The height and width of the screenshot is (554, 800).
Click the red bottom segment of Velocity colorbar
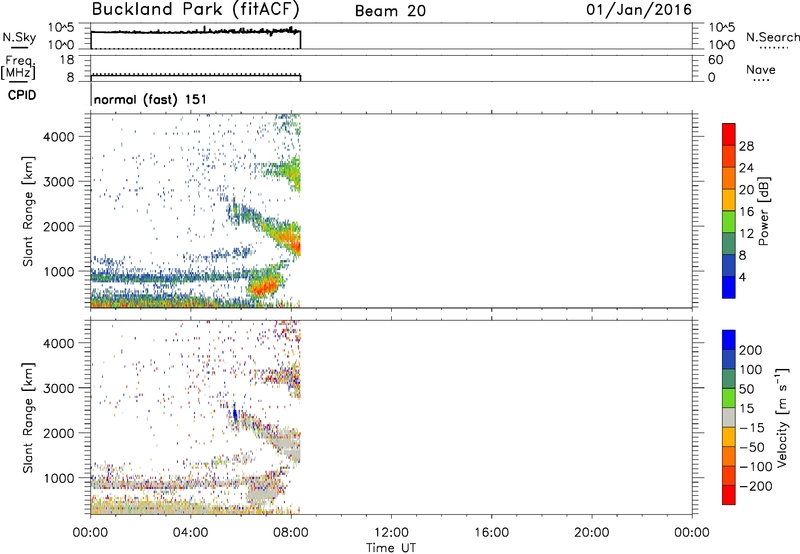tap(729, 495)
